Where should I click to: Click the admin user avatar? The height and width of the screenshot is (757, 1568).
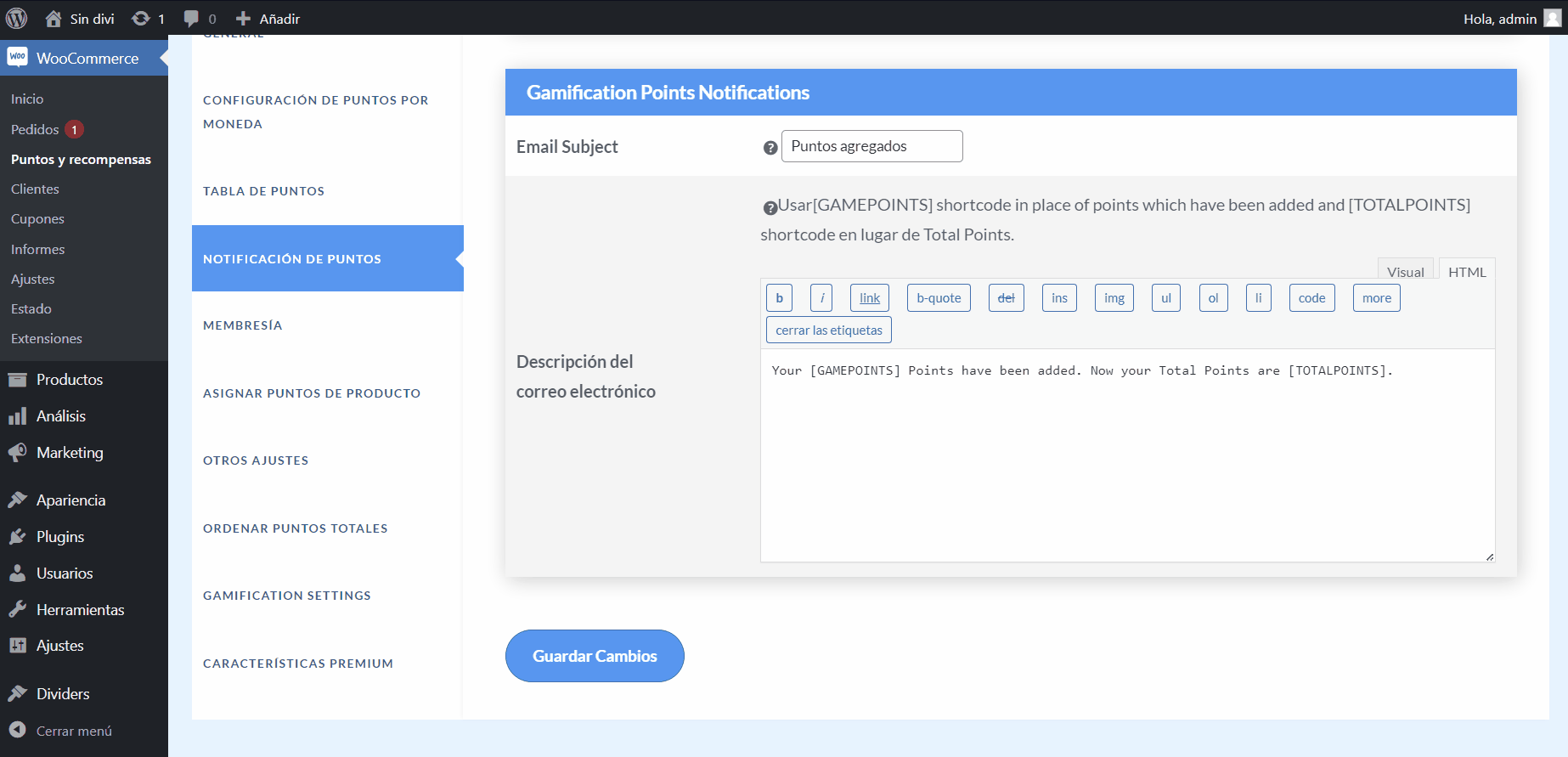[x=1552, y=18]
